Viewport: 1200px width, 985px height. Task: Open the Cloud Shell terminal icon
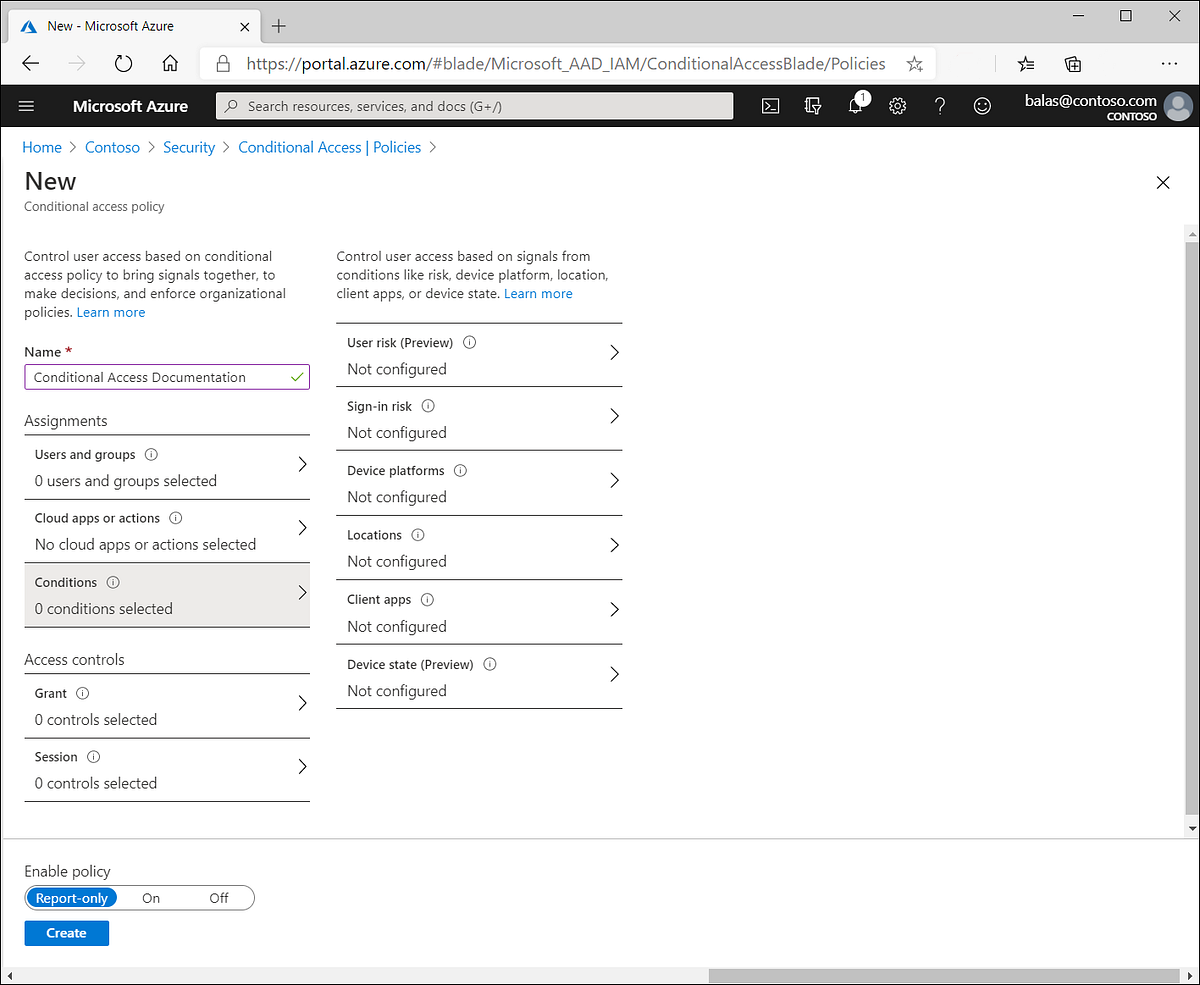pyautogui.click(x=770, y=106)
